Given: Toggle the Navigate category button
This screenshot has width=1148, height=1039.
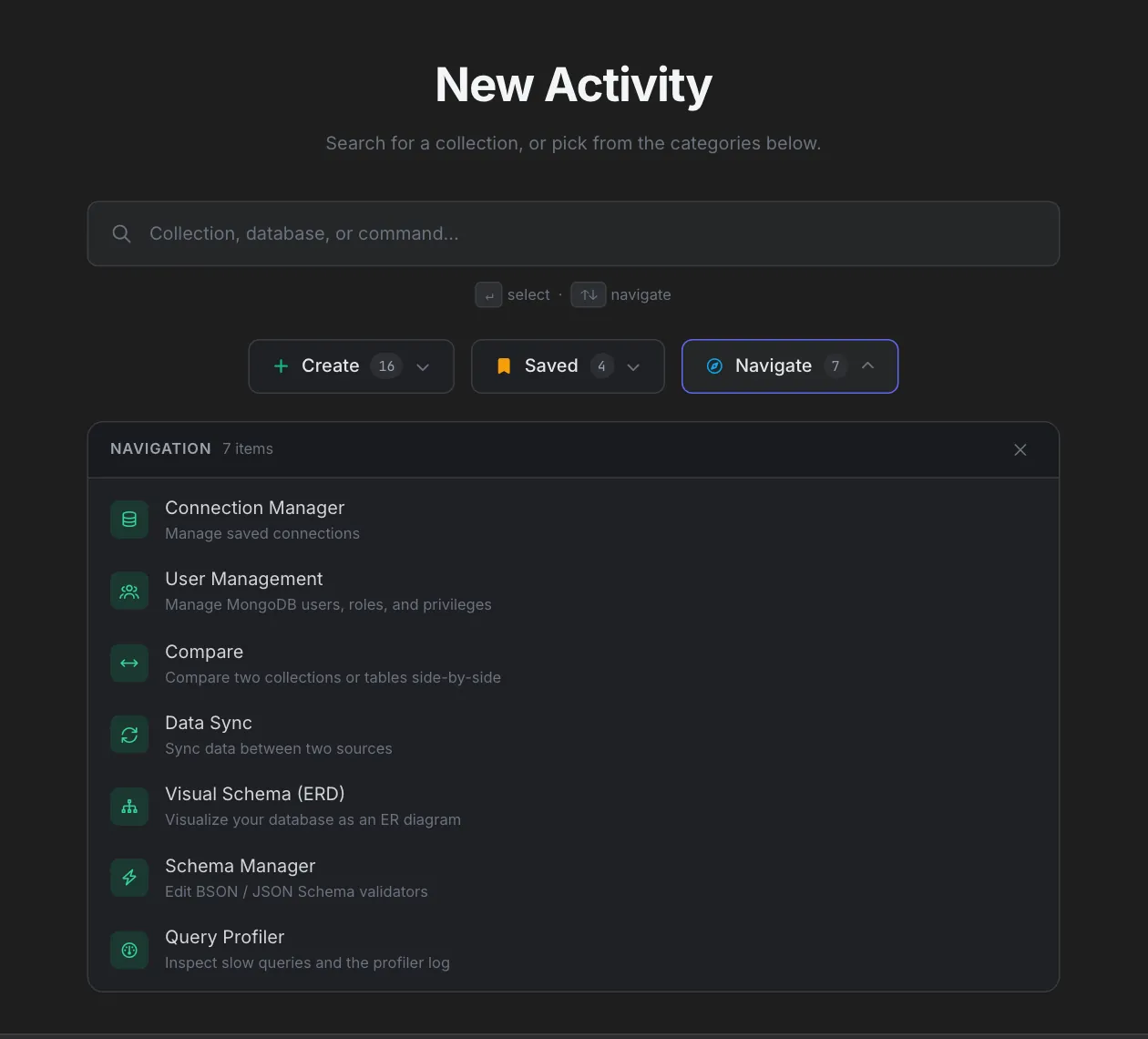Looking at the screenshot, I should pos(790,366).
